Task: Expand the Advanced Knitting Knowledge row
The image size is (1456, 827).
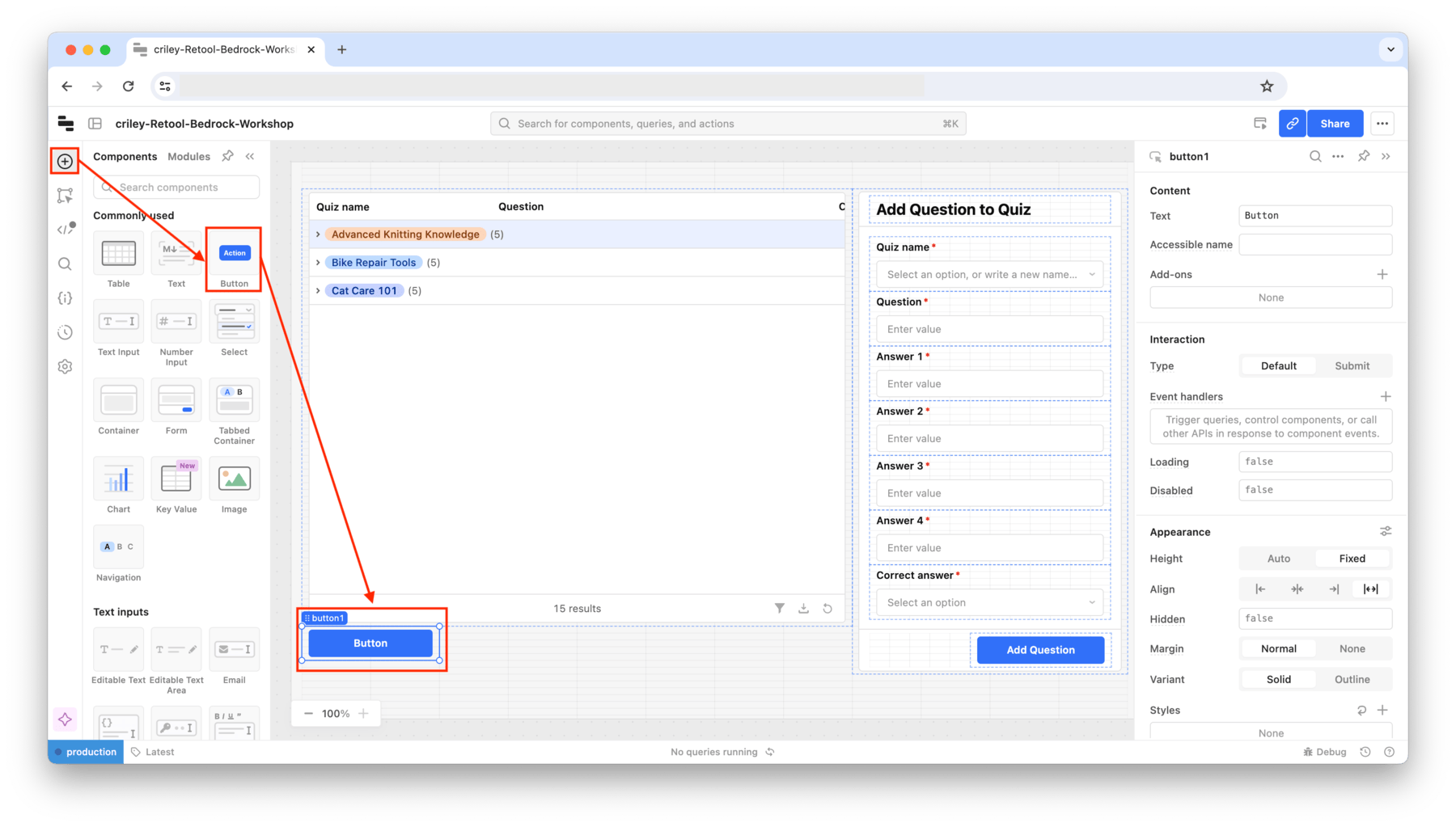Action: 318,234
